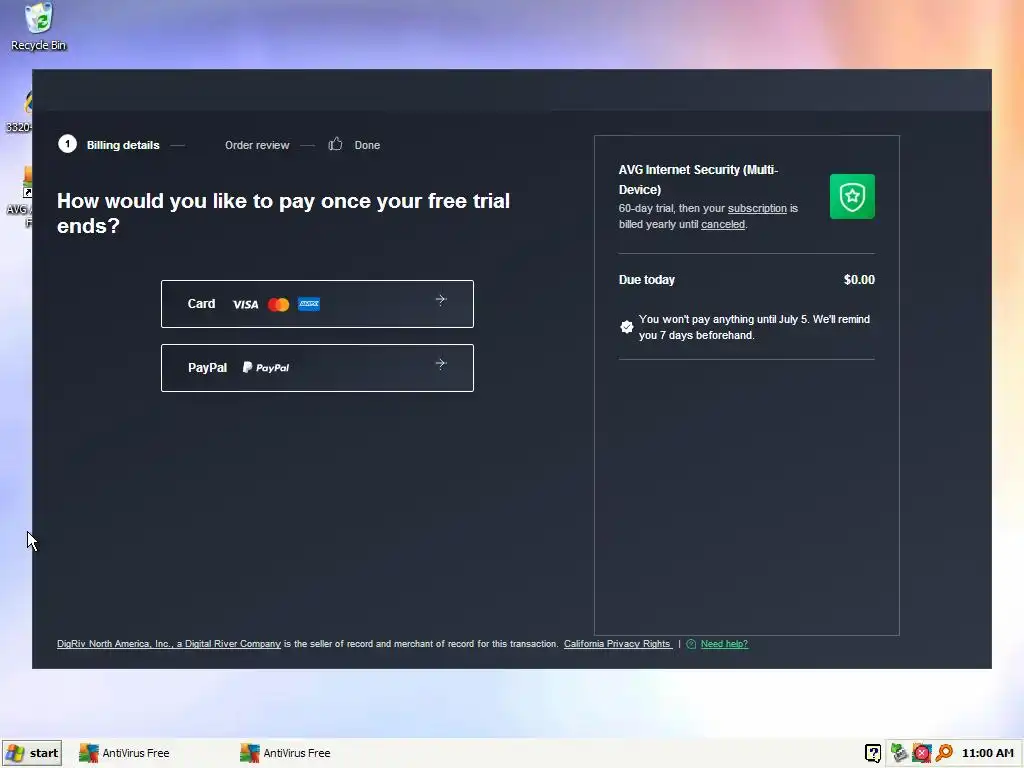Select the Billing details step label
The height and width of the screenshot is (768, 1024).
[123, 145]
